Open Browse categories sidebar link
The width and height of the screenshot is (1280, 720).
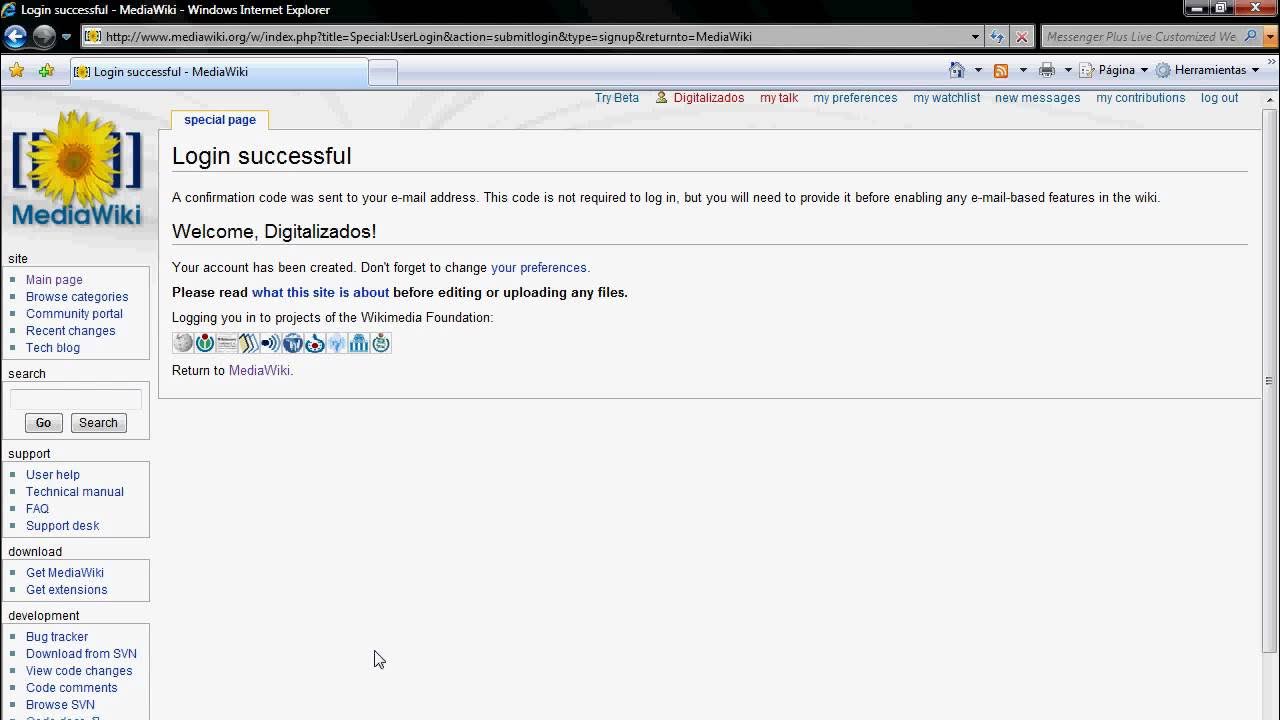(x=77, y=297)
